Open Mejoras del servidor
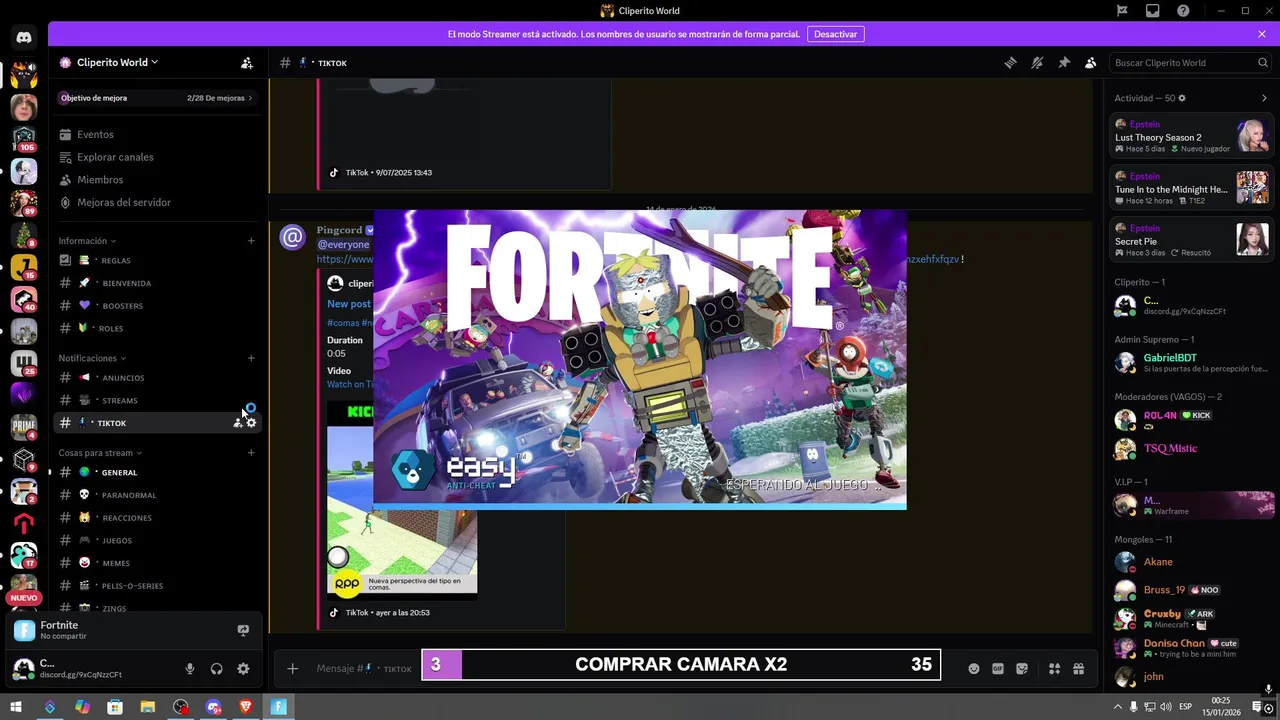The height and width of the screenshot is (720, 1280). pos(157,202)
